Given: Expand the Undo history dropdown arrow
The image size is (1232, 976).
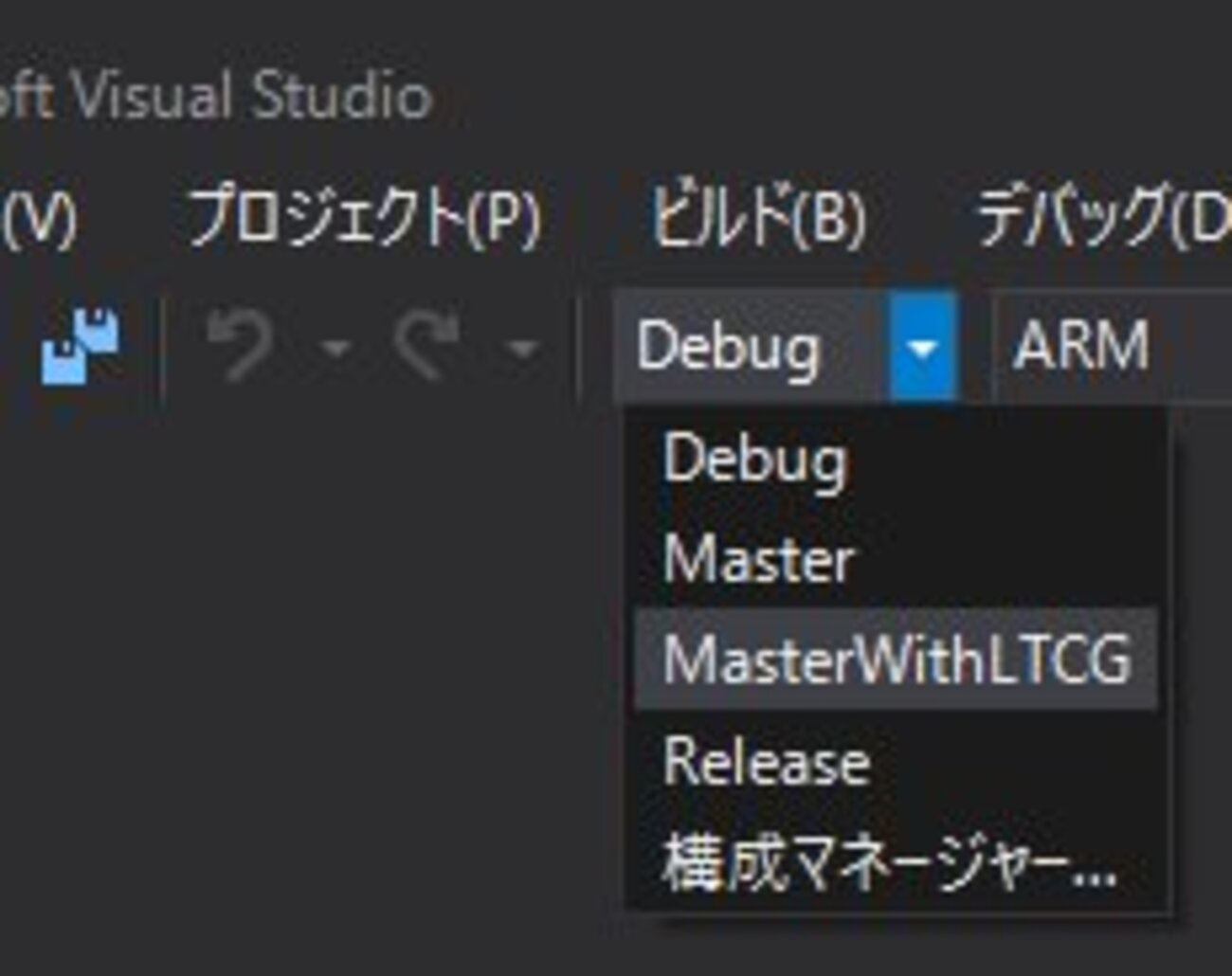Looking at the screenshot, I should [x=335, y=349].
